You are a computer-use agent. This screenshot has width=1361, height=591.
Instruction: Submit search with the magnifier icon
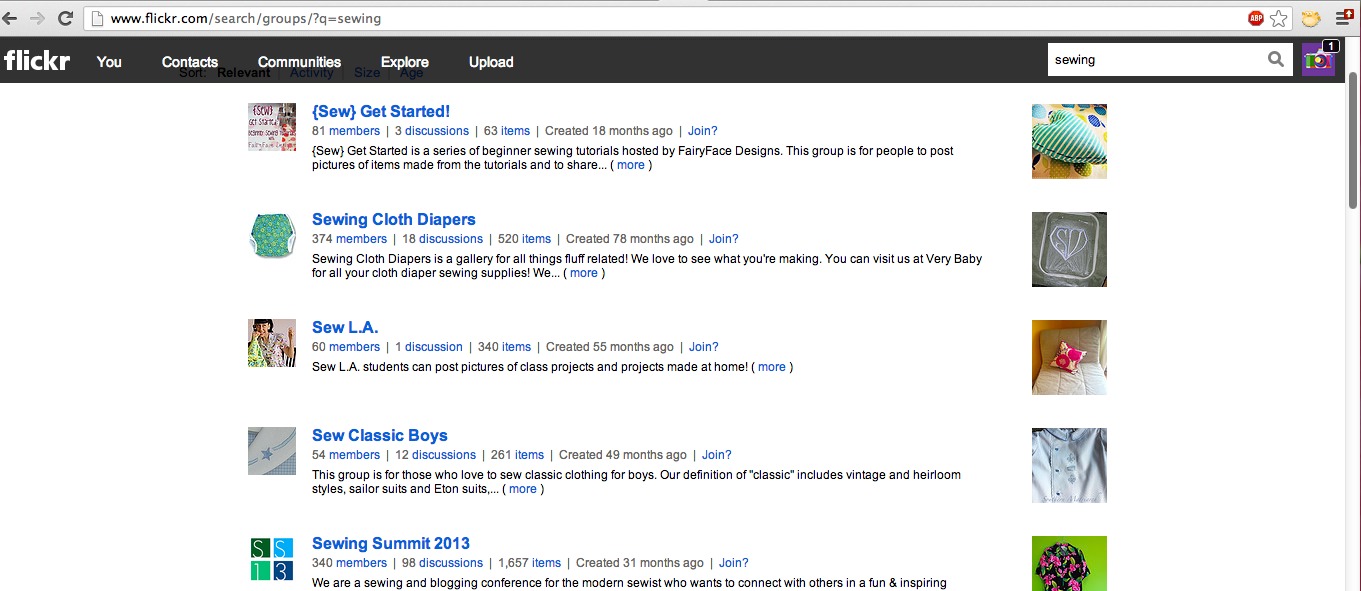pos(1276,60)
